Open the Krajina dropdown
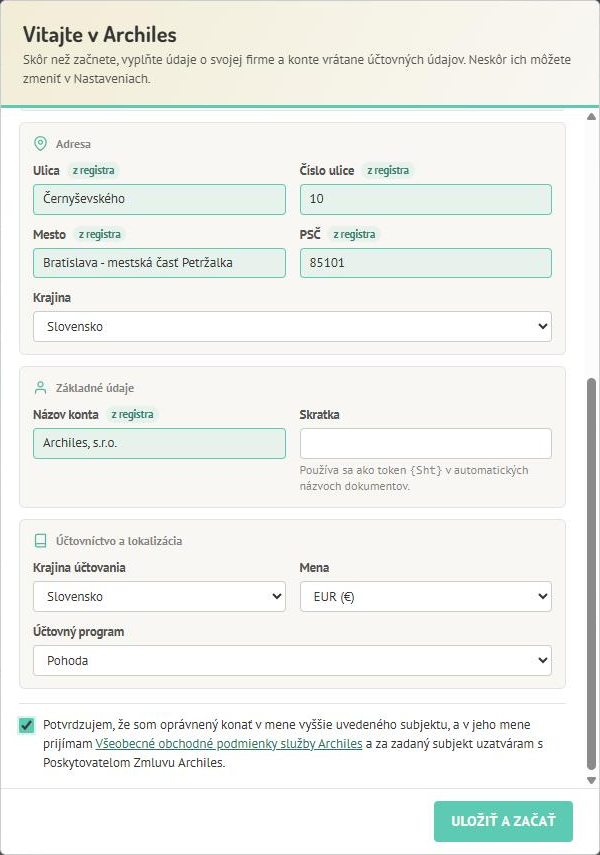The height and width of the screenshot is (855, 600). (292, 327)
